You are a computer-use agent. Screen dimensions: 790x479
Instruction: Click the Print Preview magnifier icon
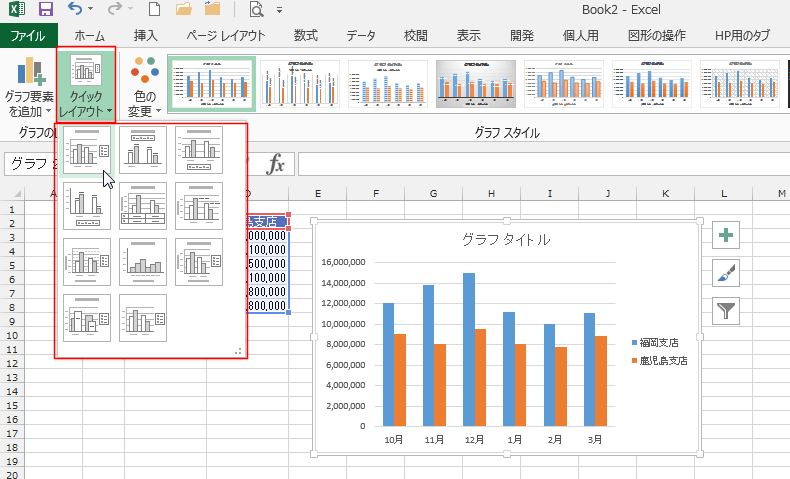pyautogui.click(x=256, y=10)
